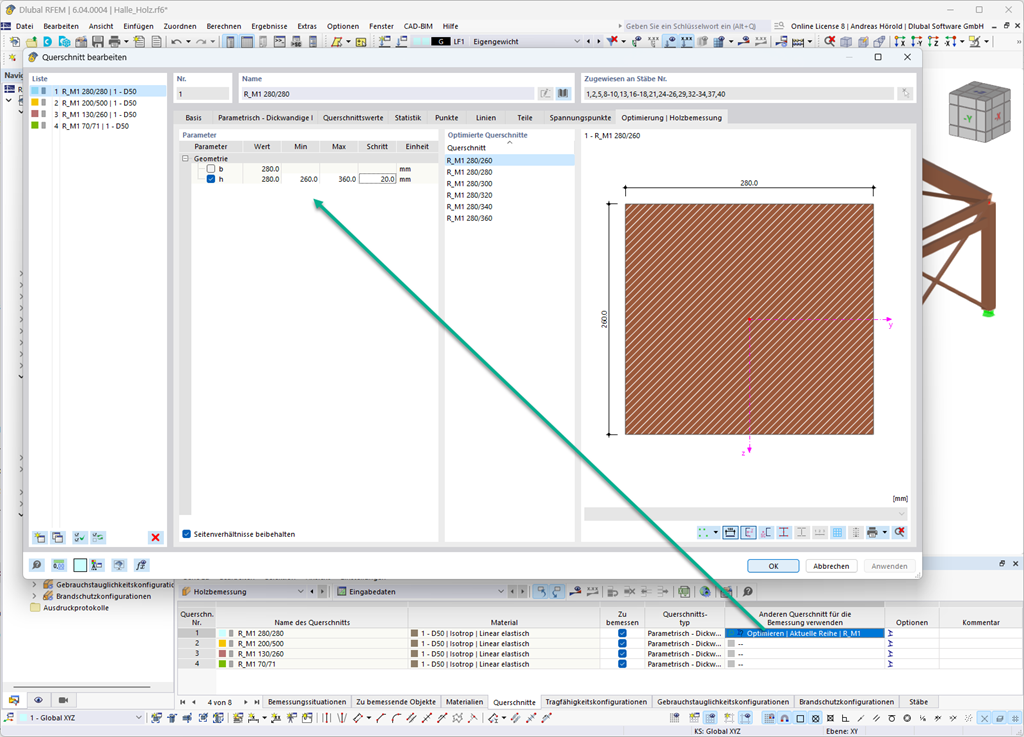
Task: Click the eye view tab in navigator bottom
Action: pyautogui.click(x=39, y=700)
